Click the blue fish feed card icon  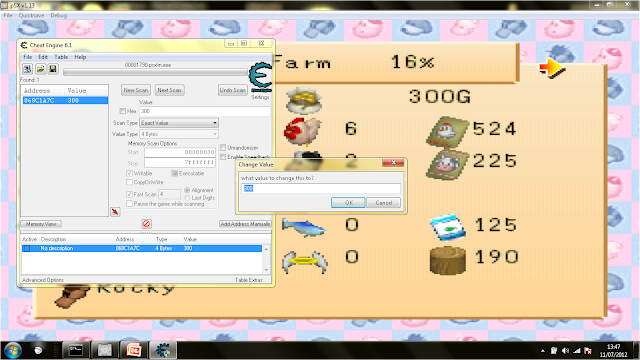tap(447, 227)
